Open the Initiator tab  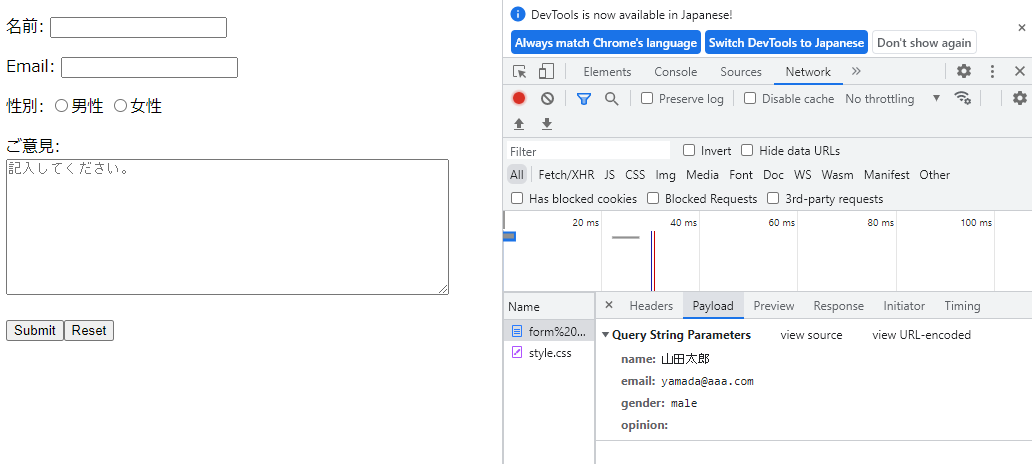pyautogui.click(x=904, y=306)
